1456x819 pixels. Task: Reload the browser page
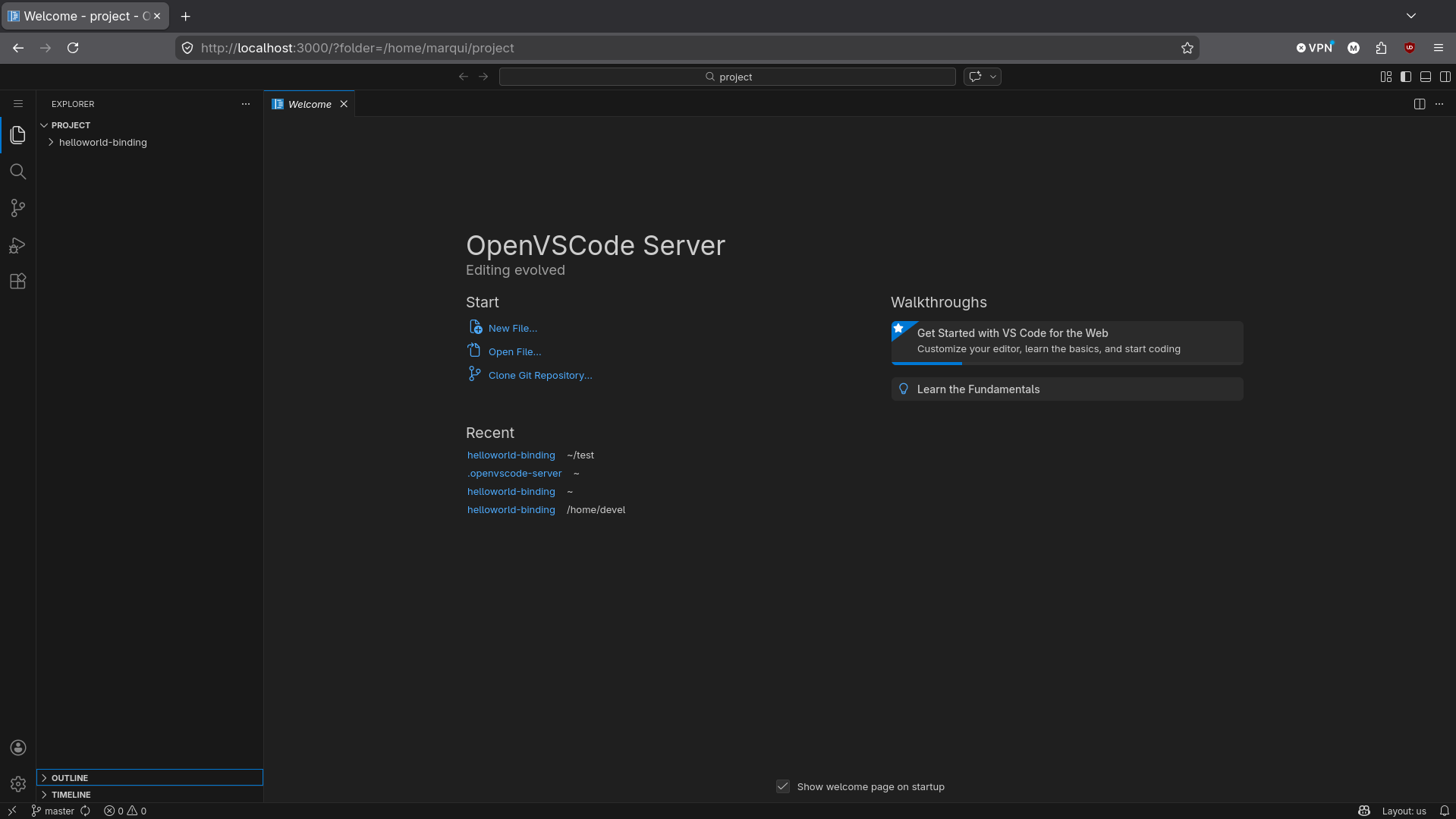[73, 48]
